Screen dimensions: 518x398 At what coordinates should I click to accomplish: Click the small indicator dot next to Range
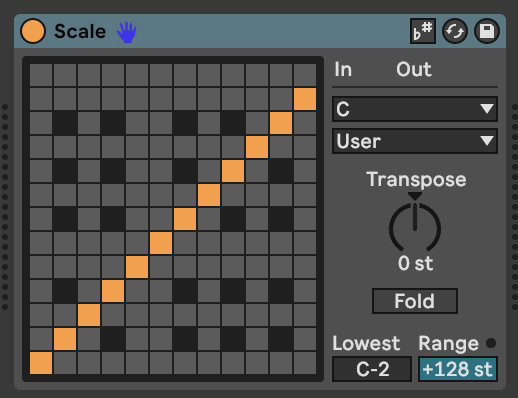(x=491, y=343)
